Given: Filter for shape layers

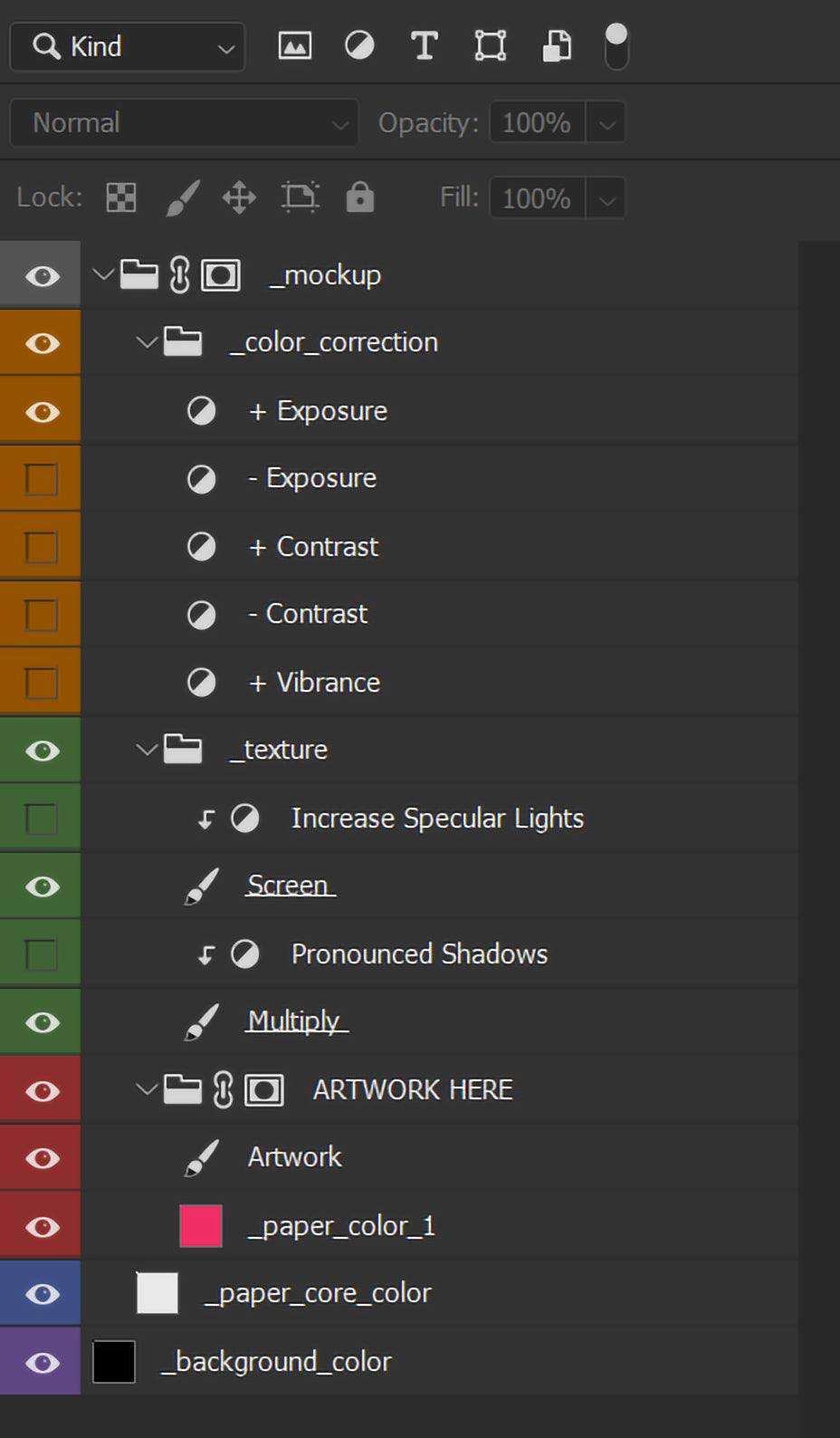Looking at the screenshot, I should click(x=490, y=45).
